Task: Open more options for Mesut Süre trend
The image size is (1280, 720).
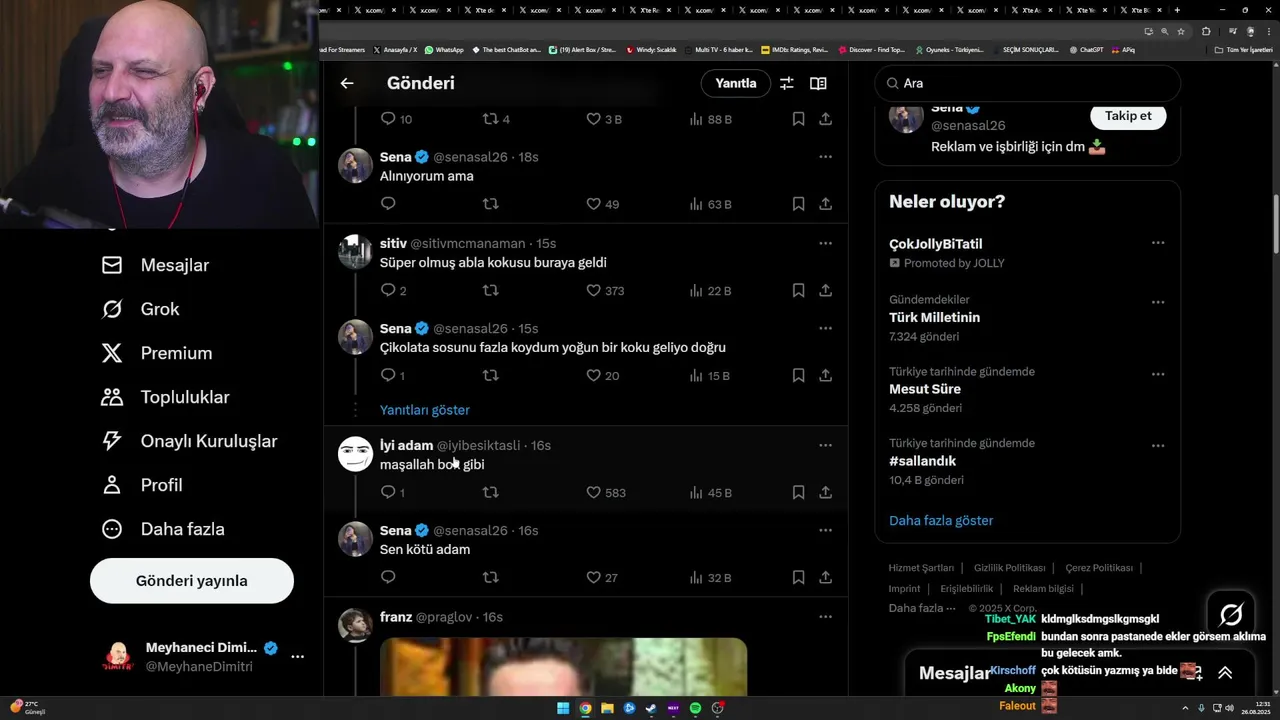Action: tap(1158, 374)
